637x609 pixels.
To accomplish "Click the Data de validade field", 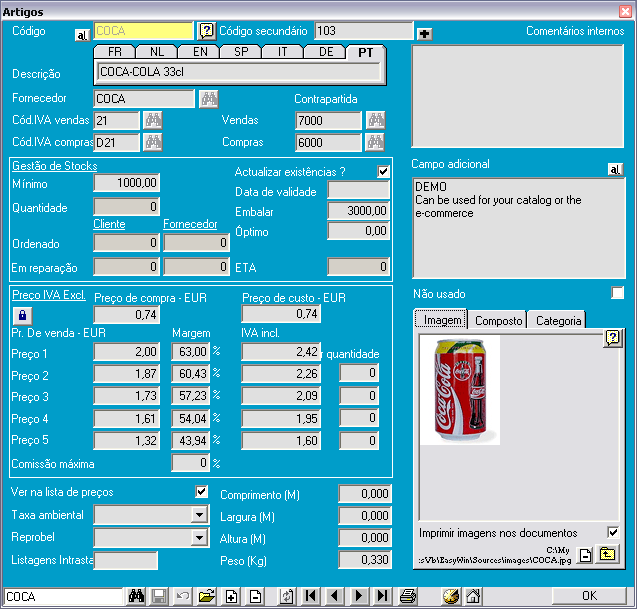I will 359,190.
